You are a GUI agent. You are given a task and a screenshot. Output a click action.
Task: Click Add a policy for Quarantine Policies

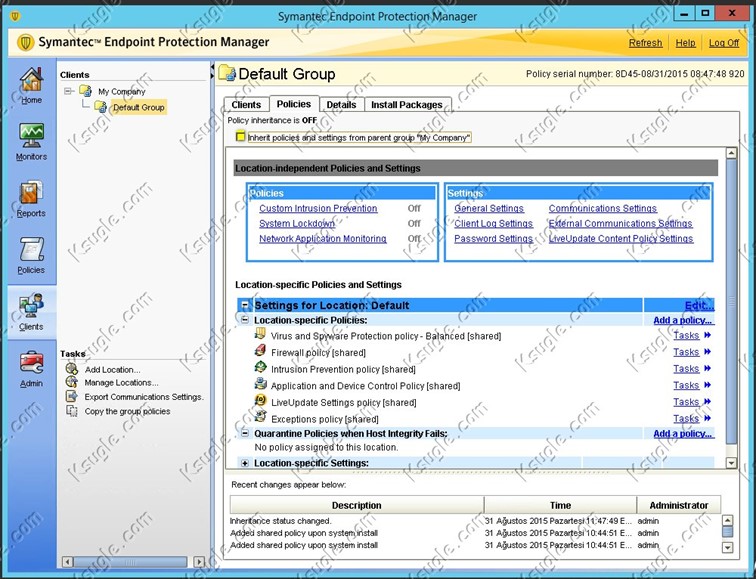[x=683, y=433]
